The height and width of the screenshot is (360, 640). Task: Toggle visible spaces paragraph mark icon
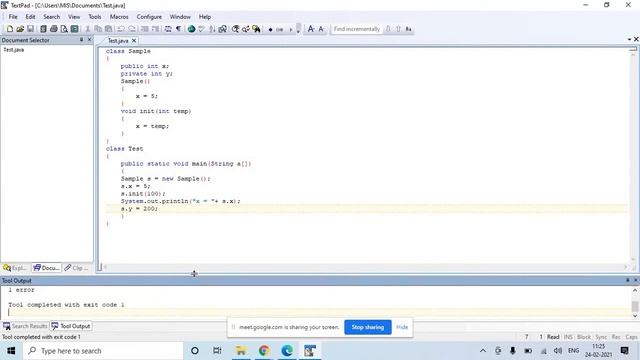(x=178, y=29)
